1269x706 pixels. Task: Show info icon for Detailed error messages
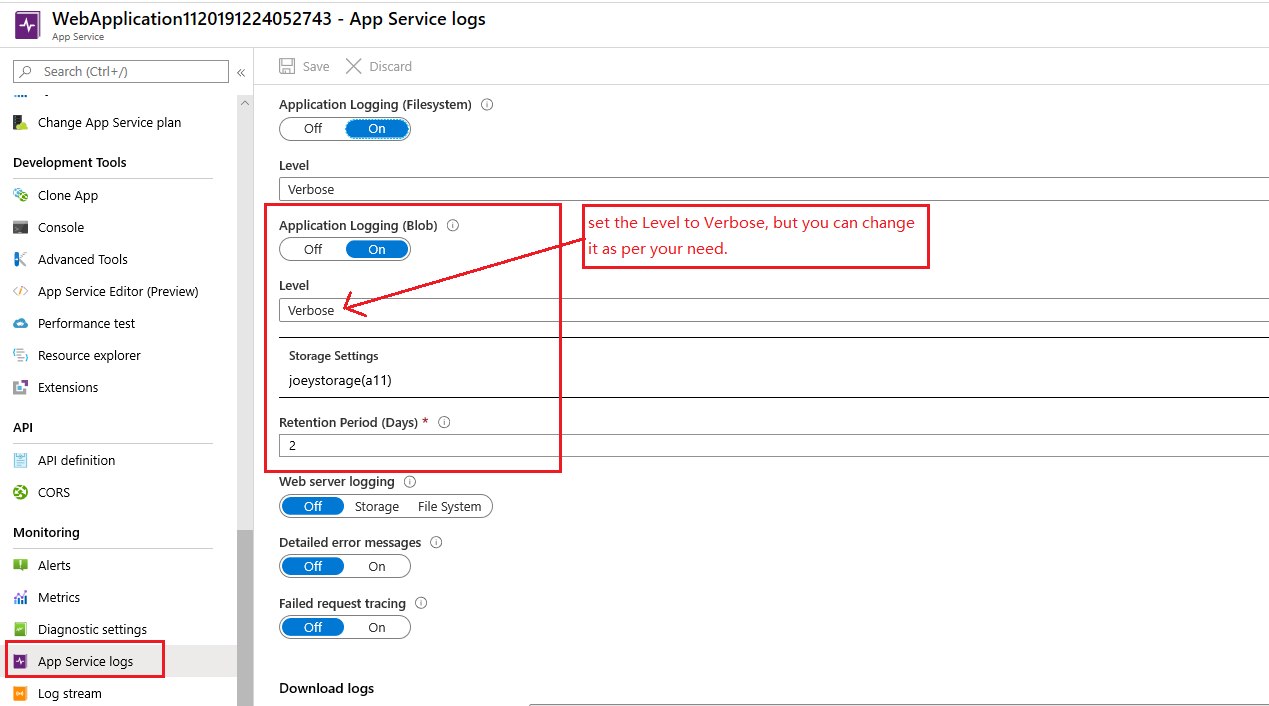click(x=436, y=542)
